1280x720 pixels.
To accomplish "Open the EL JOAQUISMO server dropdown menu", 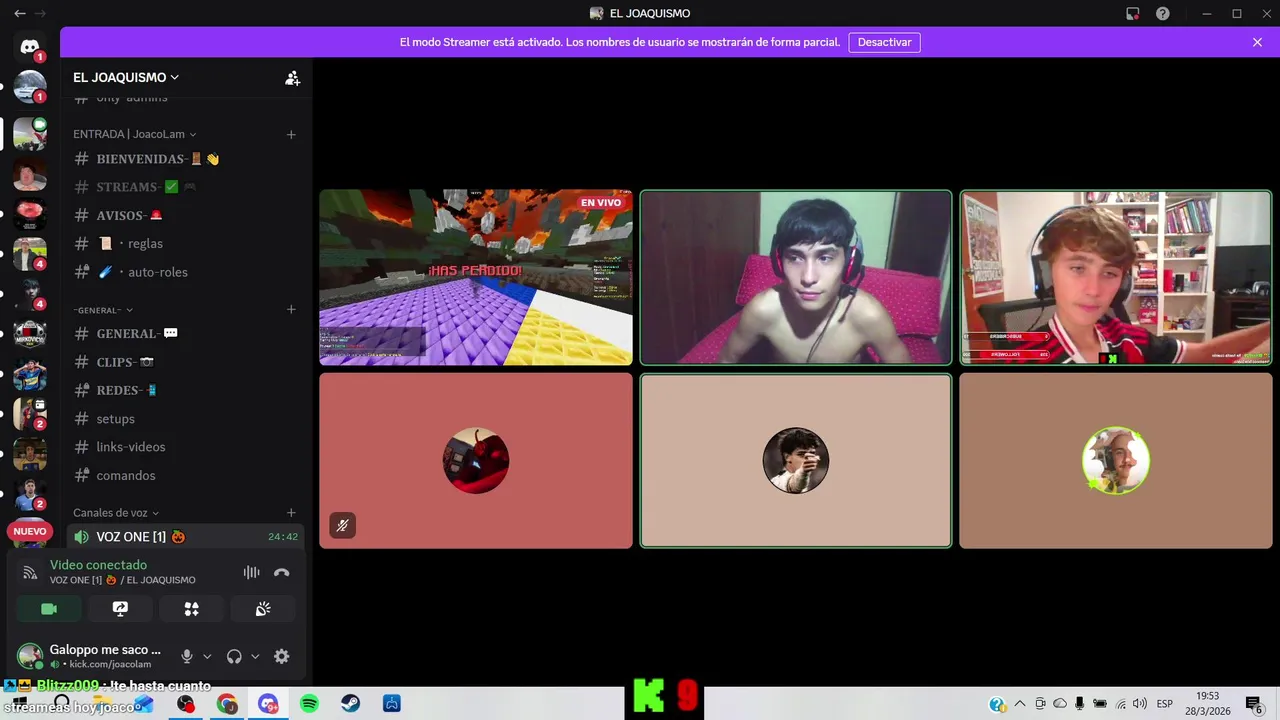I will (x=126, y=78).
